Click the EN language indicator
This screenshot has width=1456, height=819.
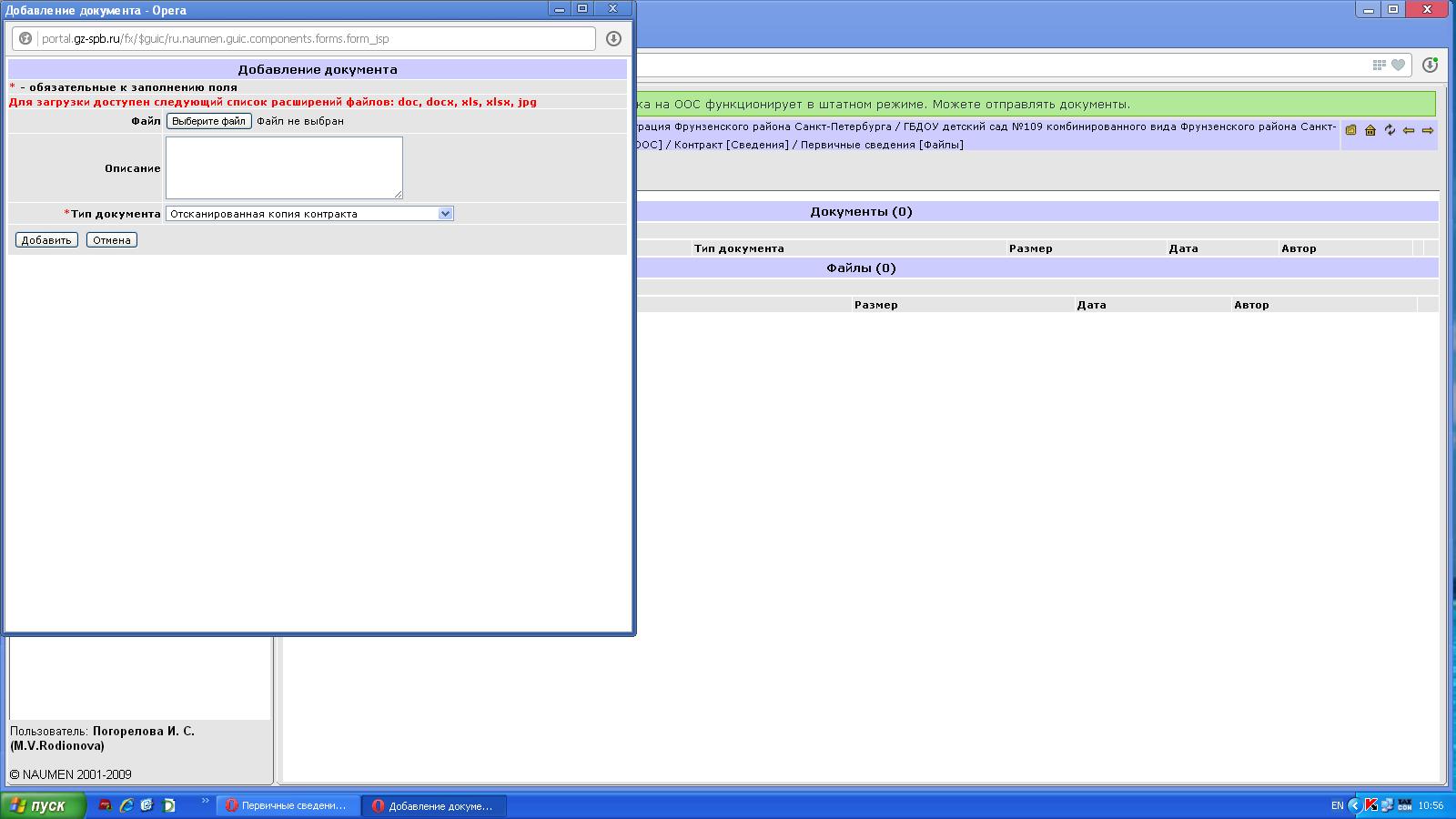[x=1337, y=805]
